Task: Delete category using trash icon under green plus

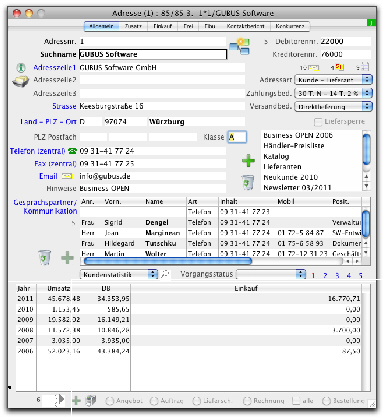Action: 248,182
